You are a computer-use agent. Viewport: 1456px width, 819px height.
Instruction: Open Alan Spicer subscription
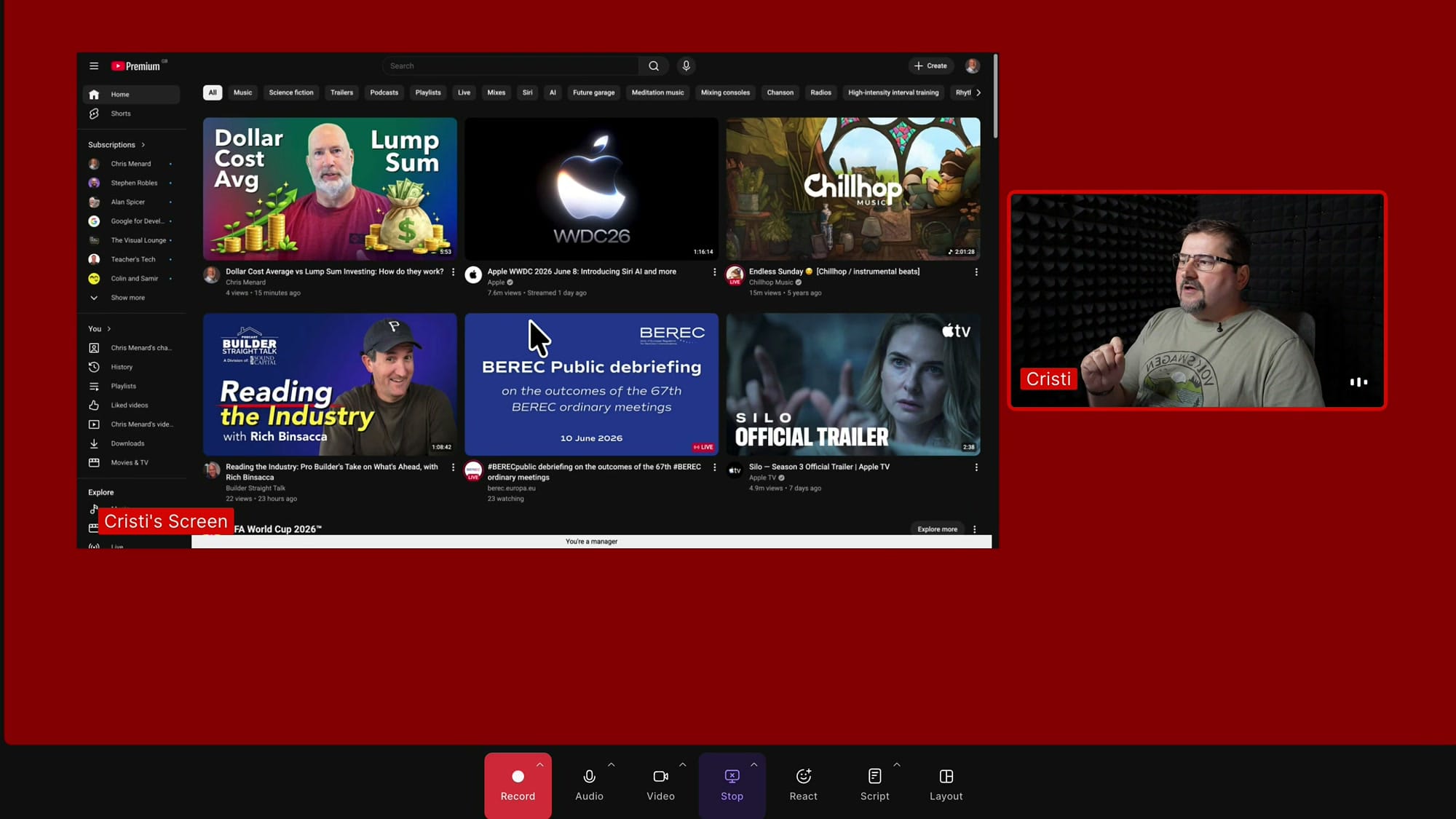pos(131,202)
